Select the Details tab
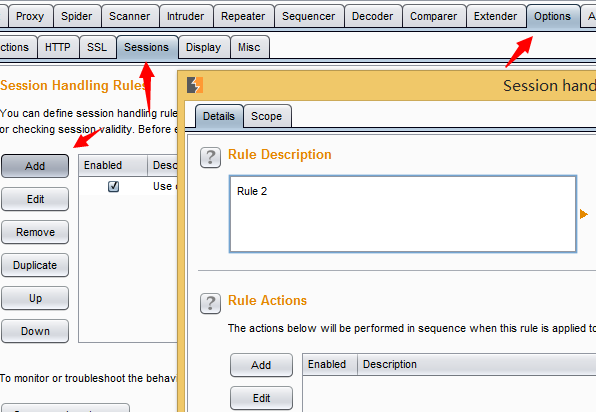 (x=219, y=116)
